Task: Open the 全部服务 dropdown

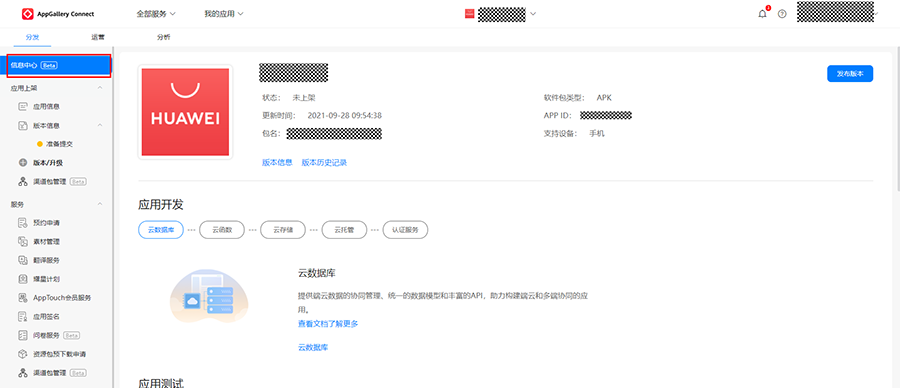Action: tap(156, 14)
